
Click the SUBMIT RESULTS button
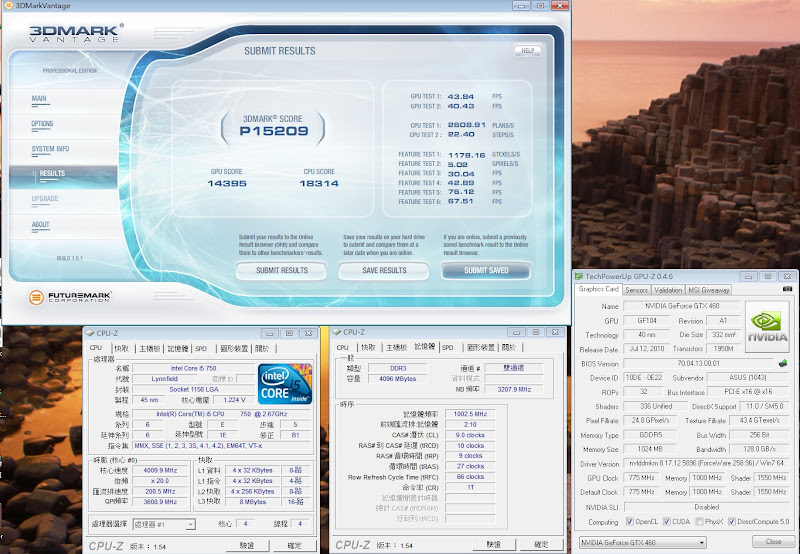[281, 270]
